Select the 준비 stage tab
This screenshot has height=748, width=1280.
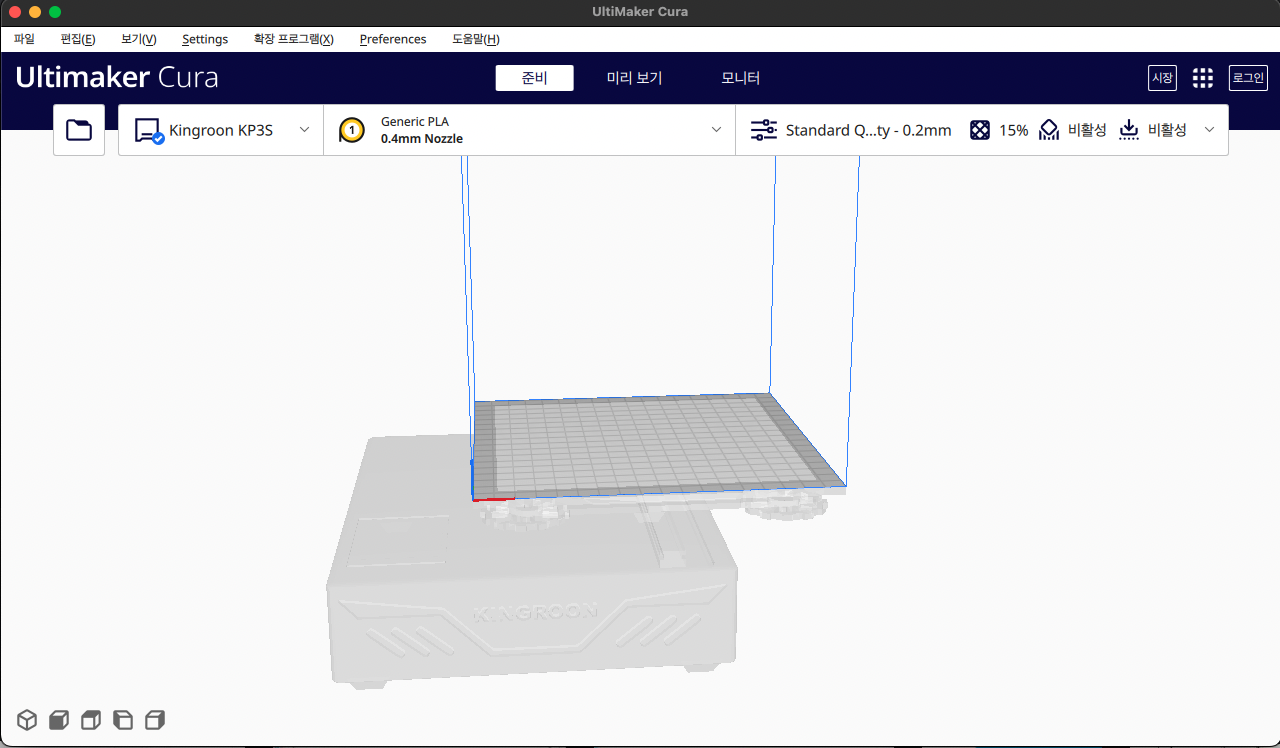coord(535,78)
